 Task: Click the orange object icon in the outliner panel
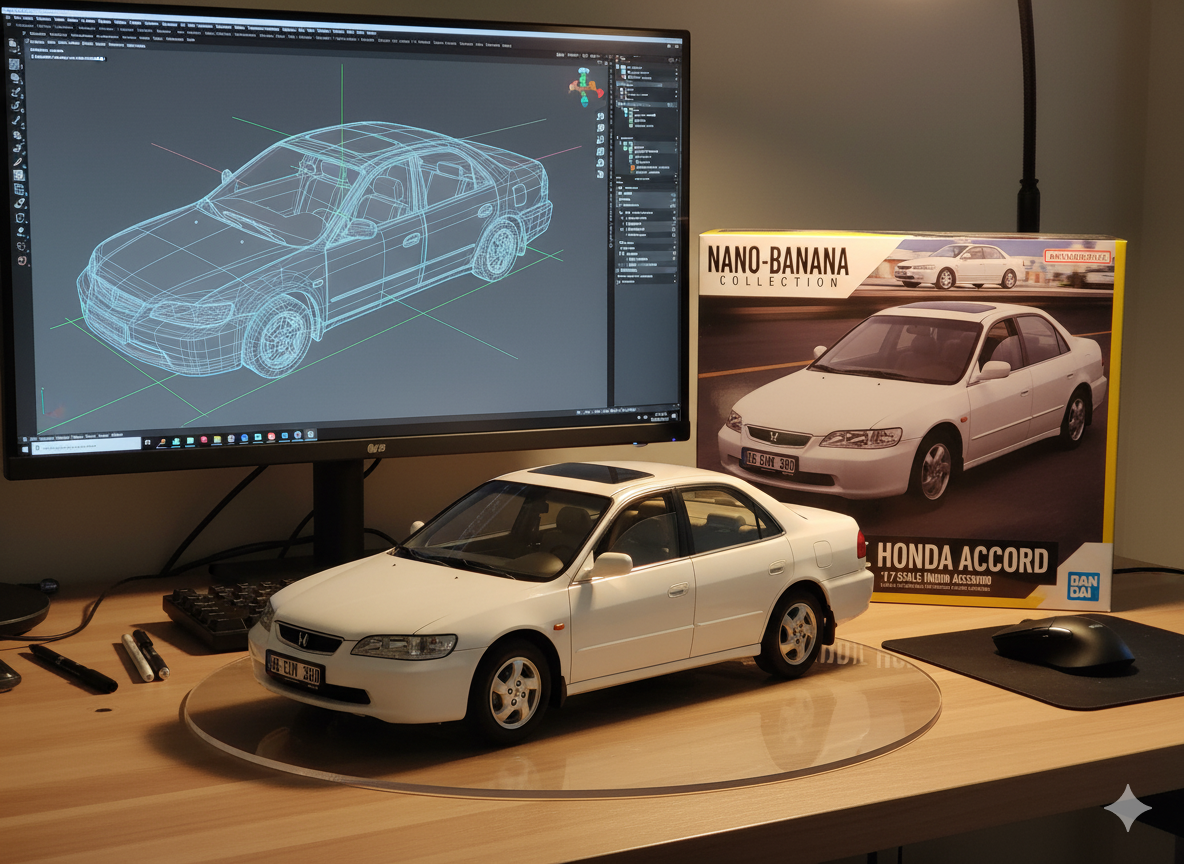pos(633,168)
